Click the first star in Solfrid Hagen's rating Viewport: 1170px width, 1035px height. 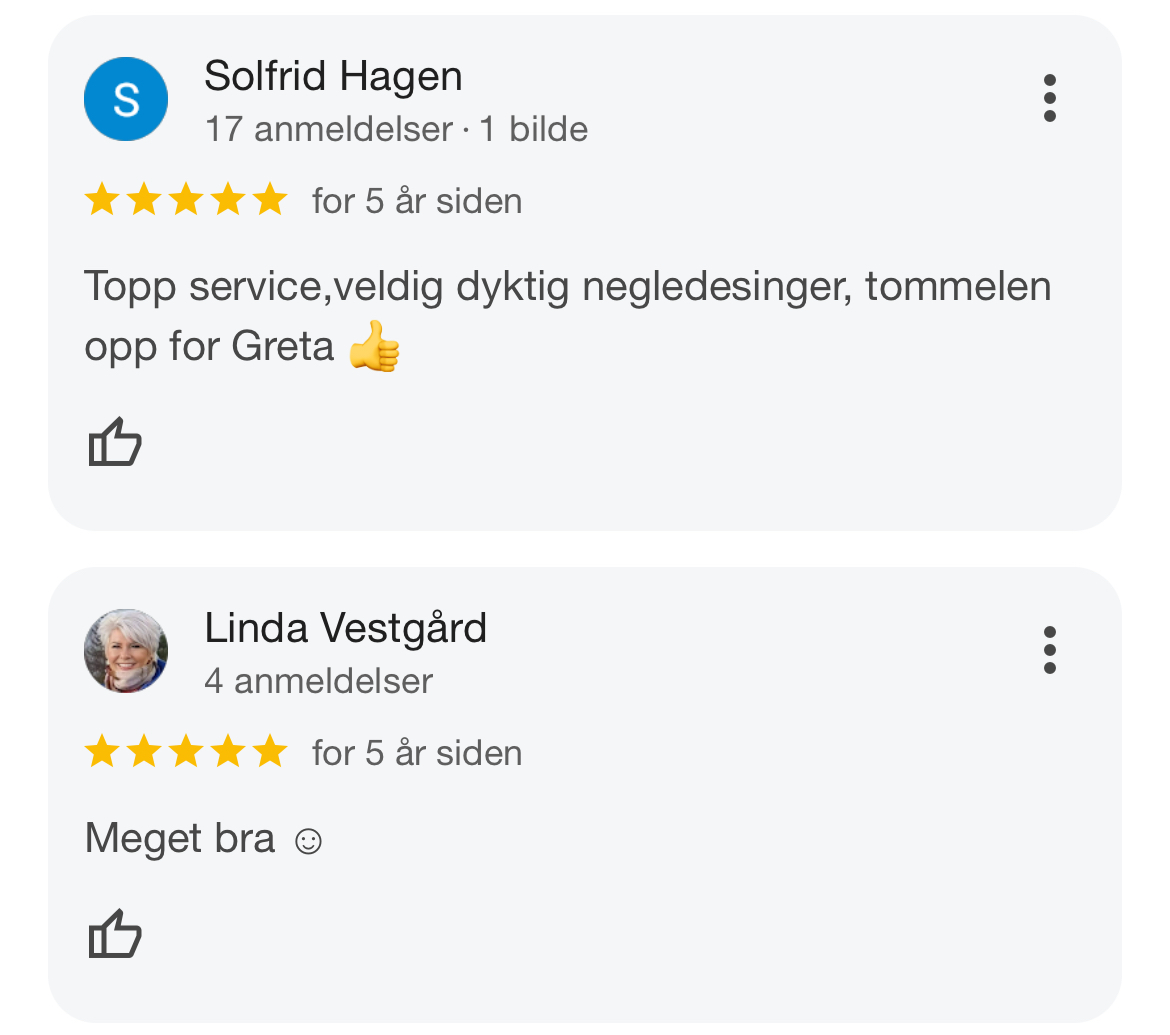pyautogui.click(x=101, y=200)
